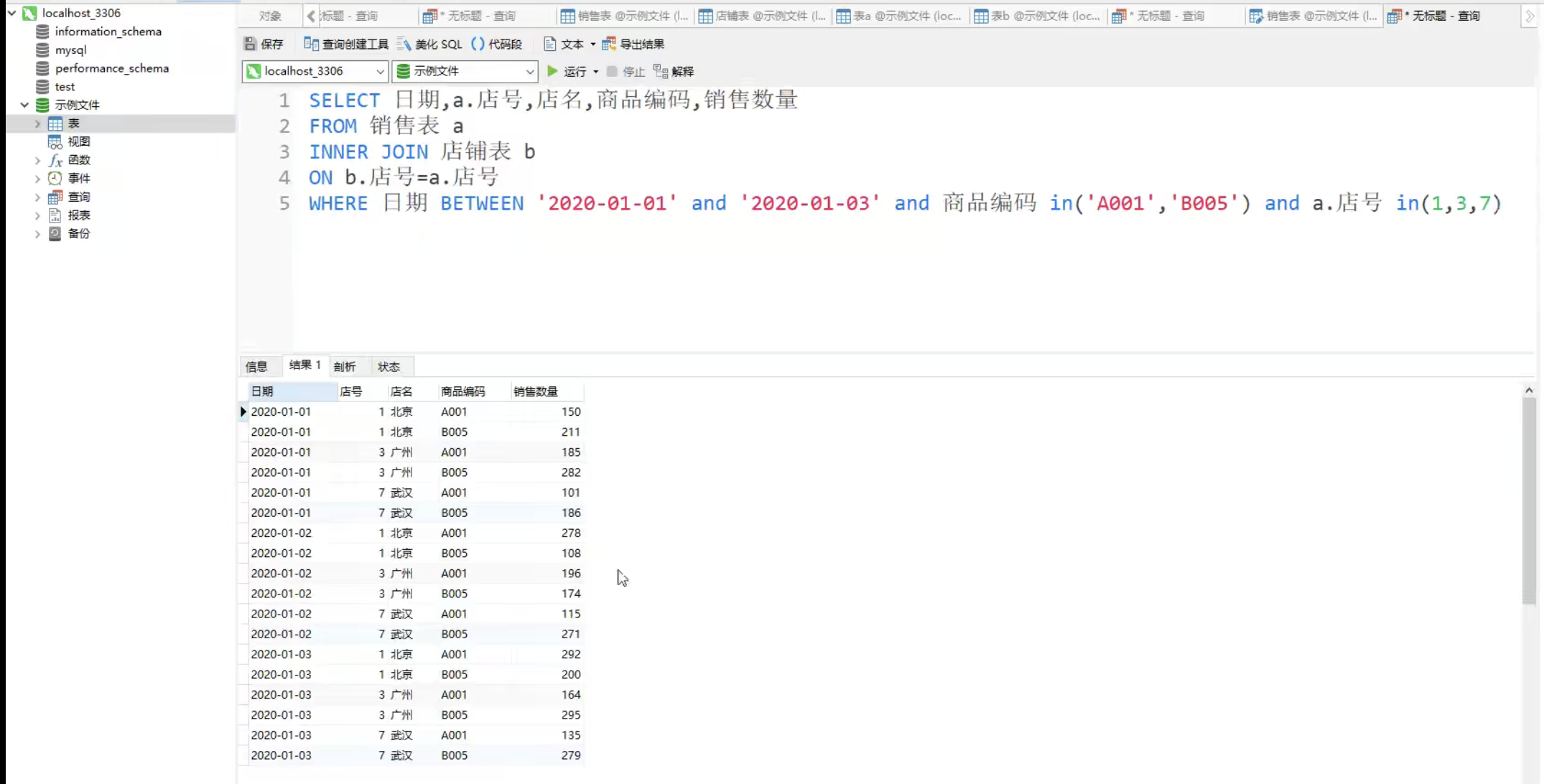Click the localhost_3306 connection icon in tree

pos(30,13)
